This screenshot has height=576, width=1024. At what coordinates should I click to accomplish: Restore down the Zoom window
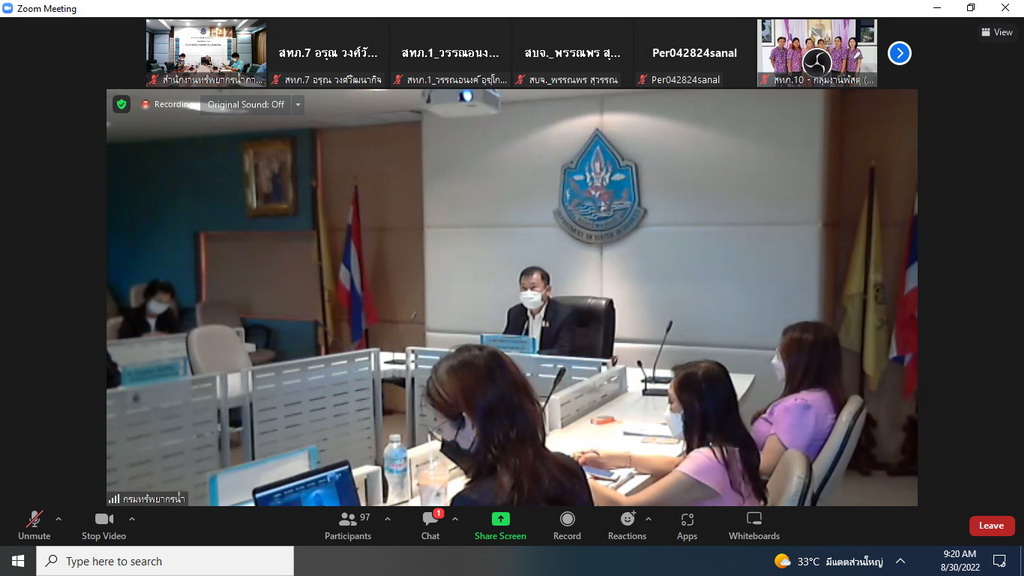click(x=971, y=8)
